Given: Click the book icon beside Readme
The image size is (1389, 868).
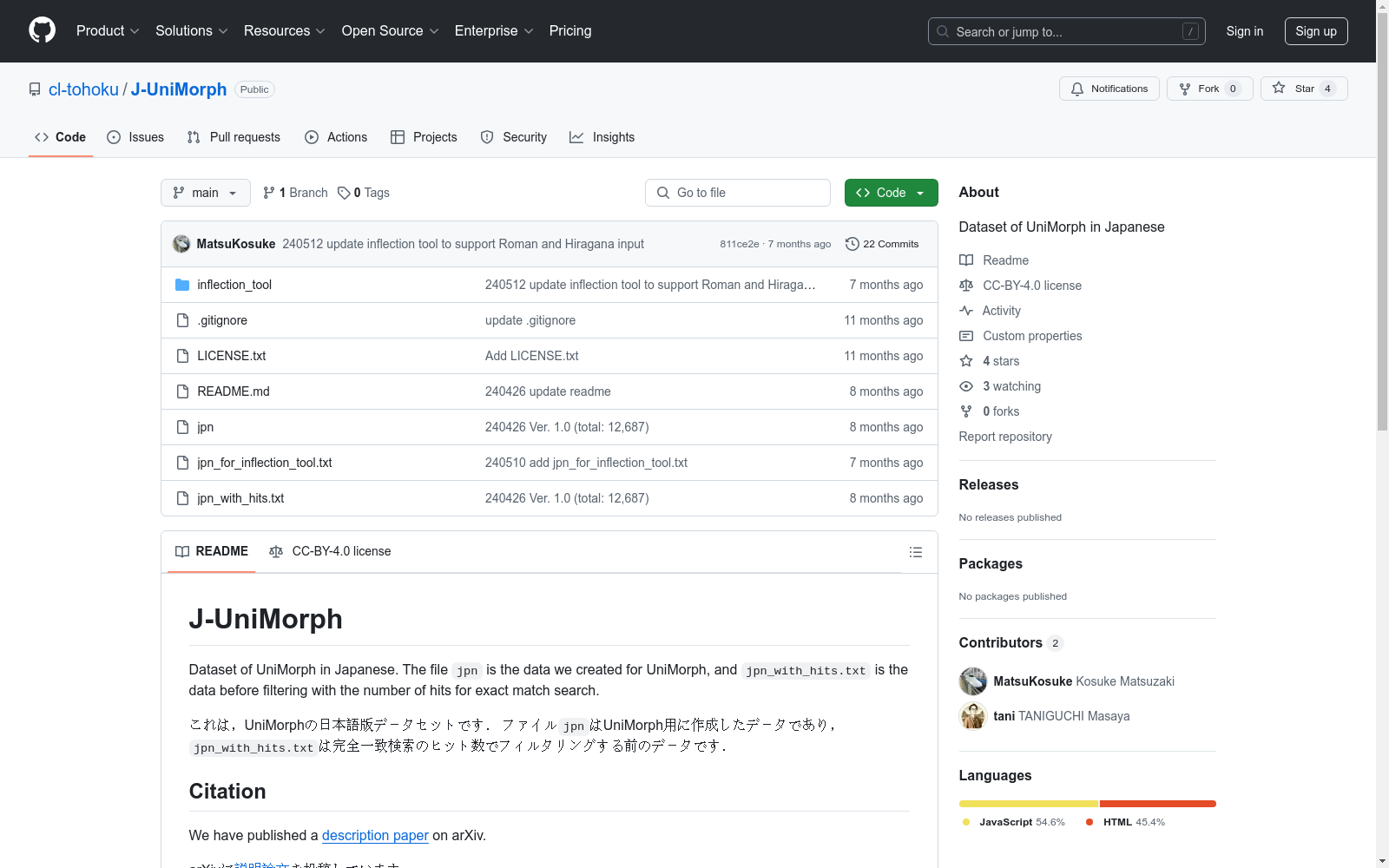Looking at the screenshot, I should point(966,260).
